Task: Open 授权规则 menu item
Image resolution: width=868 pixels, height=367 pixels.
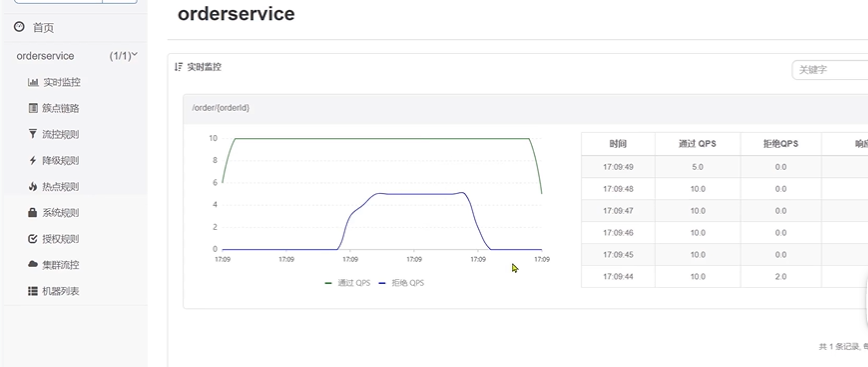Action: tap(61, 239)
